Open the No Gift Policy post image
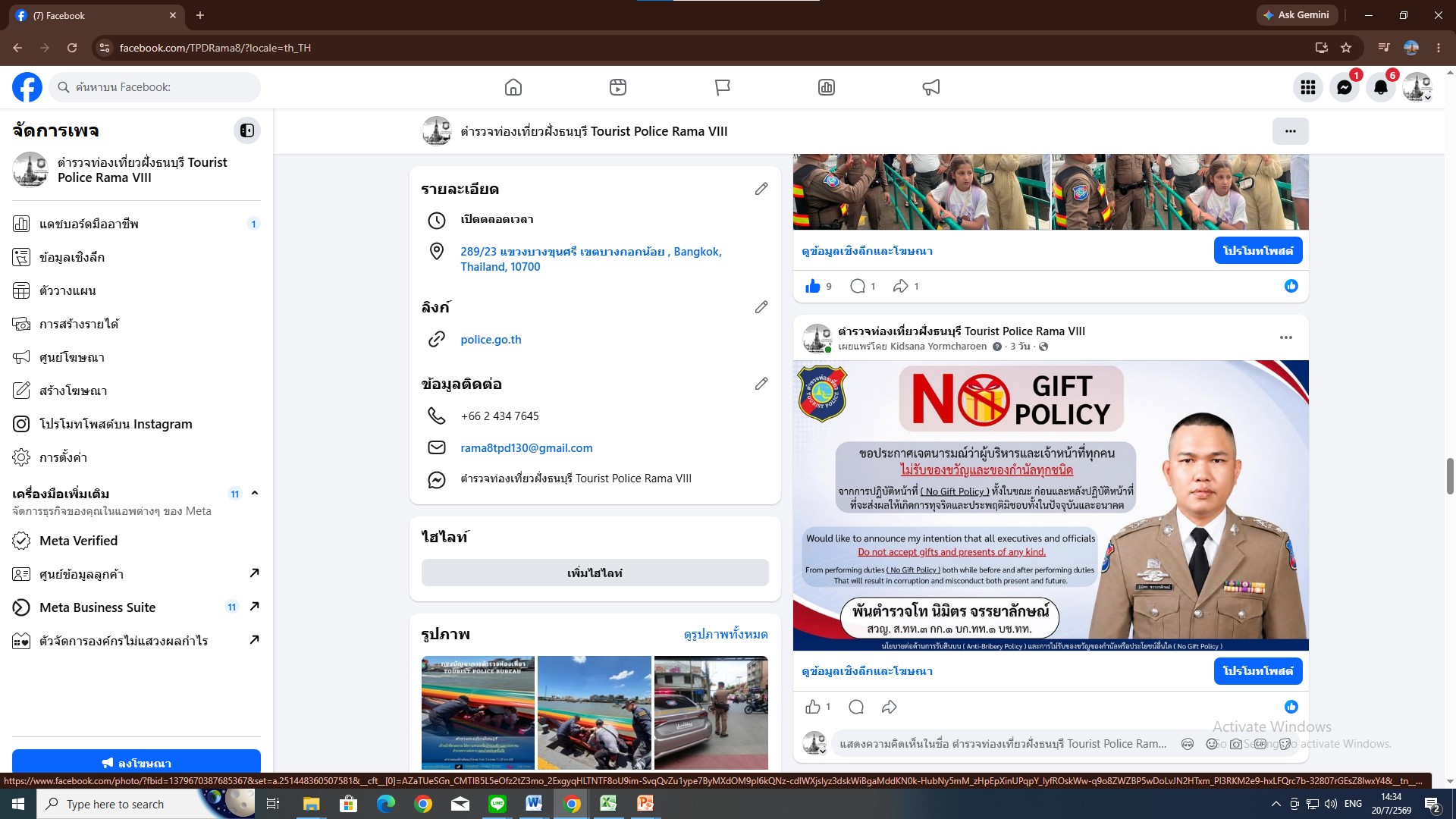Image resolution: width=1456 pixels, height=819 pixels. coord(1051,505)
